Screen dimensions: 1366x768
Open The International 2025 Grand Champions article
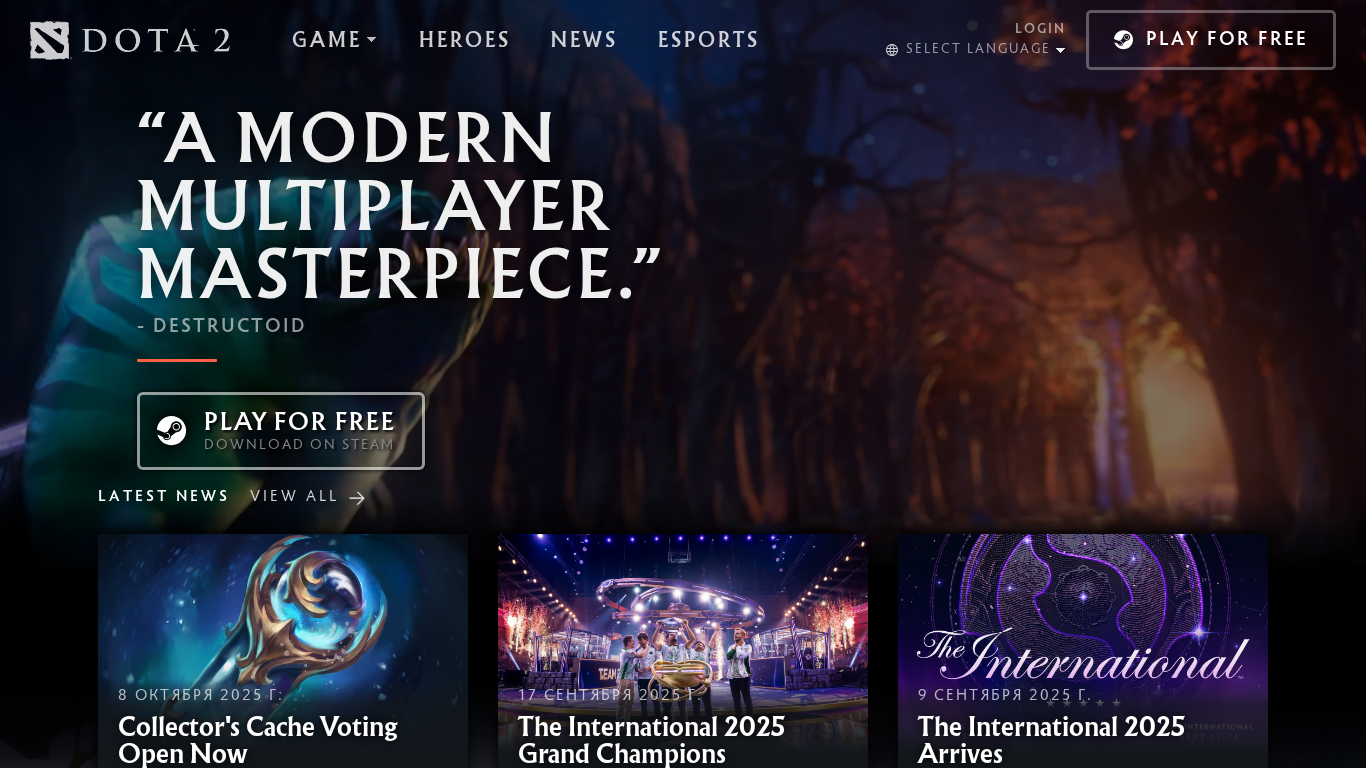(683, 651)
